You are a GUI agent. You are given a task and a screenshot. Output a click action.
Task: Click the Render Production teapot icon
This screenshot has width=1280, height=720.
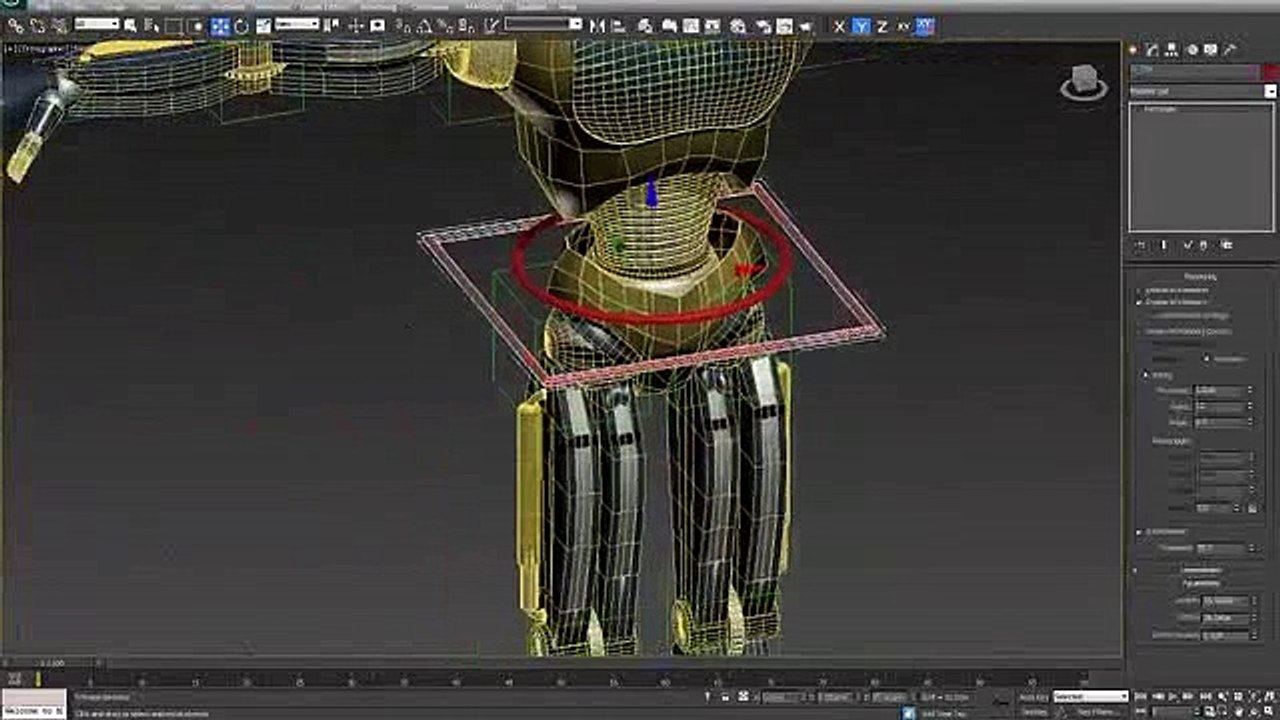pyautogui.click(x=806, y=26)
